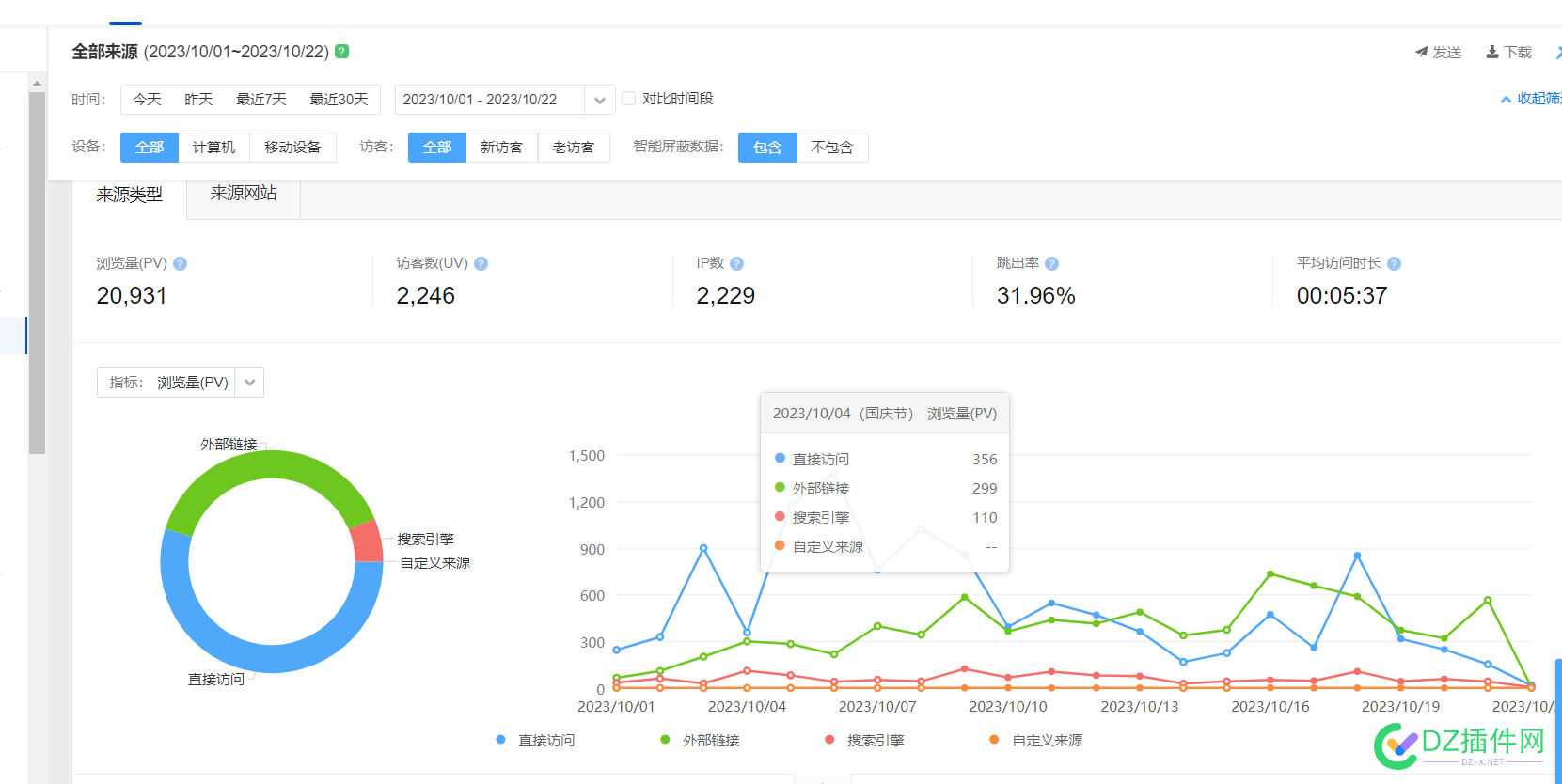Select 最近30天 time range
Viewport: 1562px width, 784px height.
pyautogui.click(x=339, y=99)
